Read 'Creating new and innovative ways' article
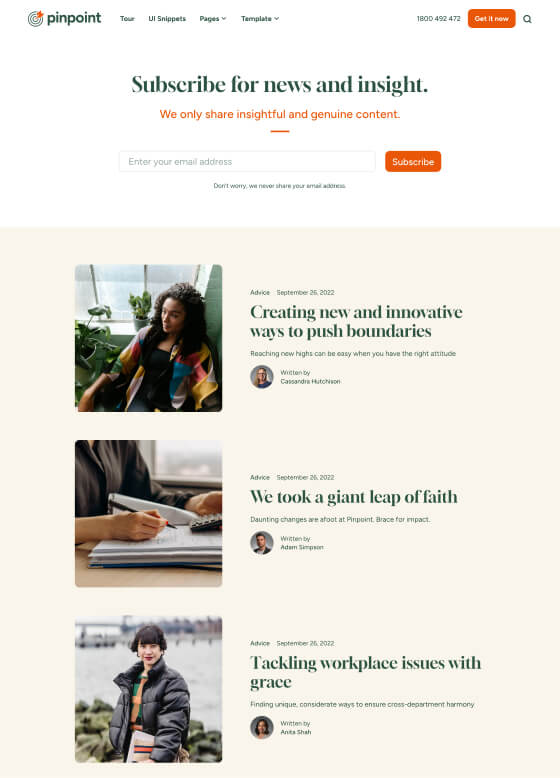Image resolution: width=560 pixels, height=778 pixels. pos(356,322)
